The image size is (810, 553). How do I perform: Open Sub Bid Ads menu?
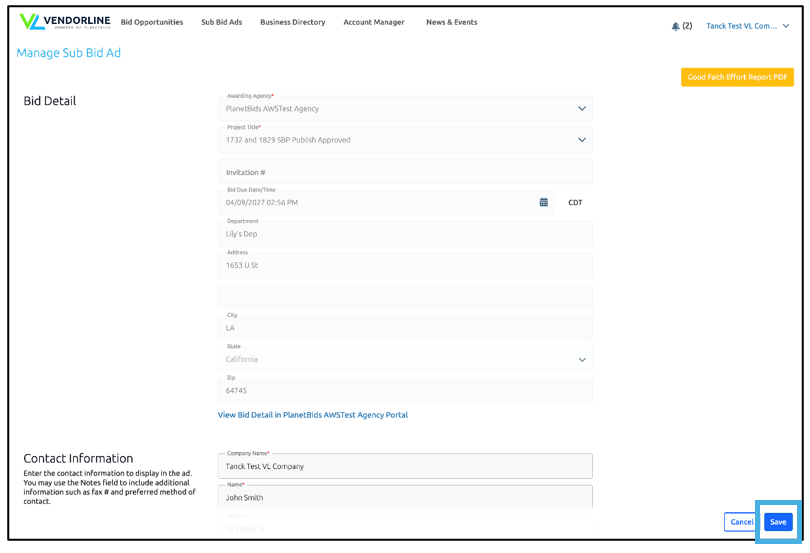point(222,22)
